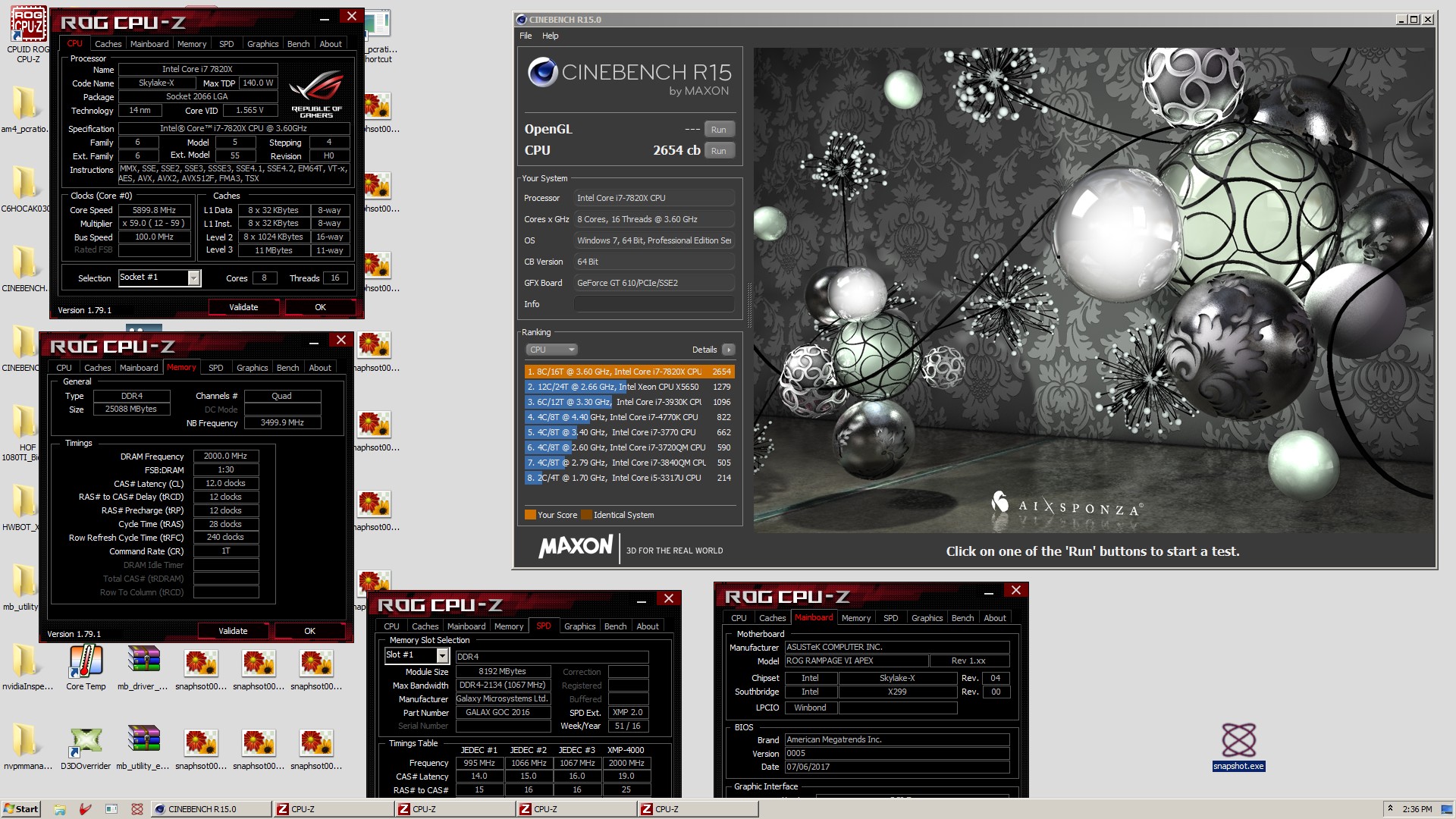Open CPU tab in the SPD tab window
1456x819 pixels.
[391, 626]
